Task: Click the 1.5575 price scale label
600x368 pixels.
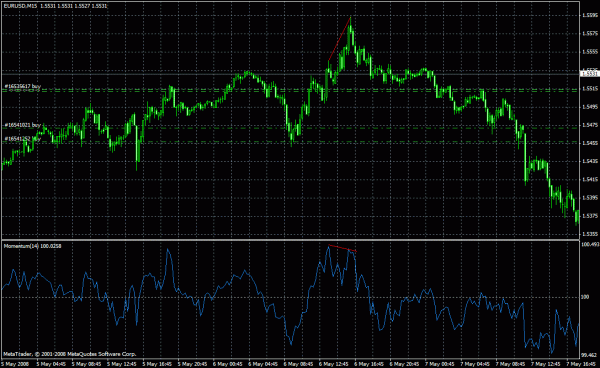Action: [589, 34]
